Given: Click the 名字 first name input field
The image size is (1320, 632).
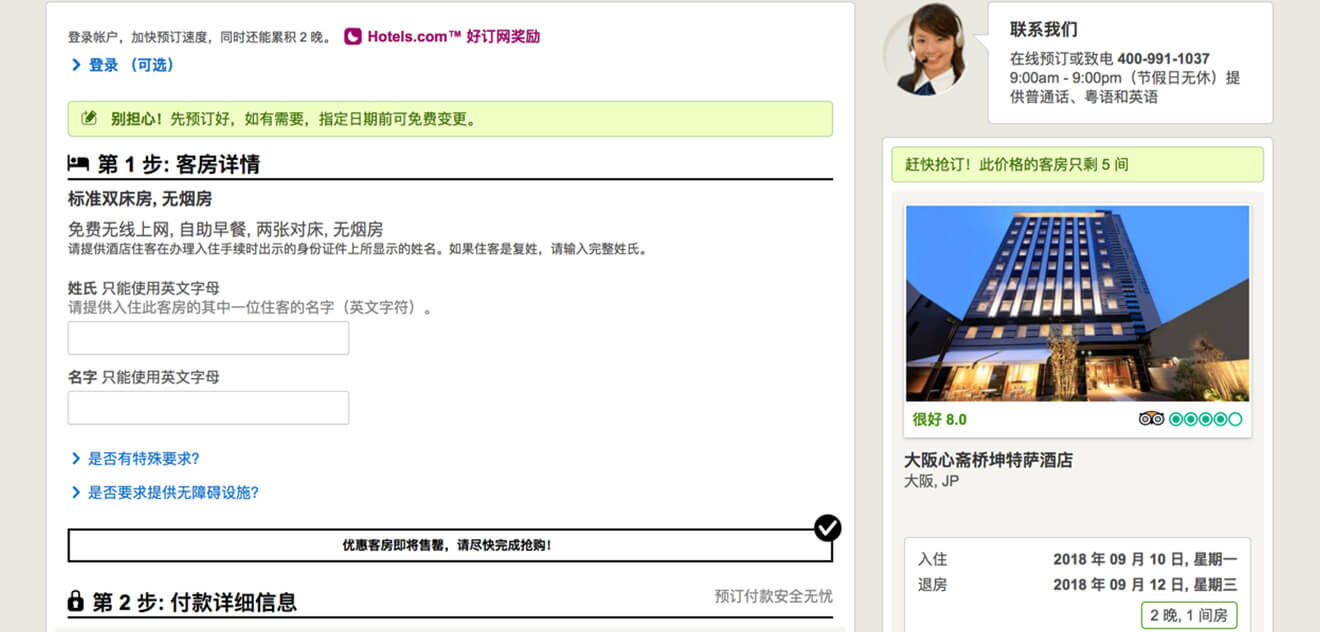Looking at the screenshot, I should [208, 408].
